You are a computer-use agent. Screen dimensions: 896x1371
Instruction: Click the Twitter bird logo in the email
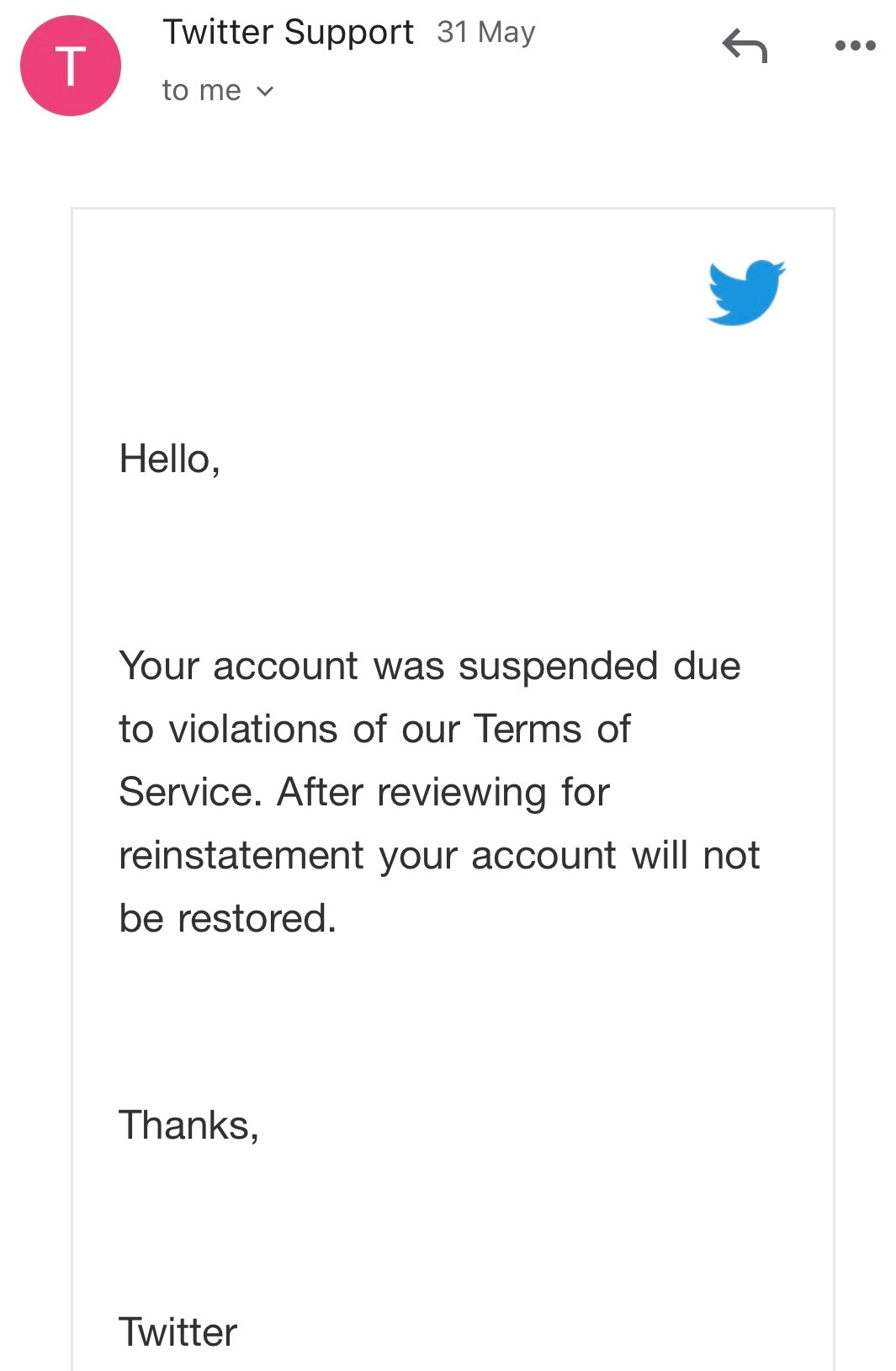pyautogui.click(x=745, y=293)
